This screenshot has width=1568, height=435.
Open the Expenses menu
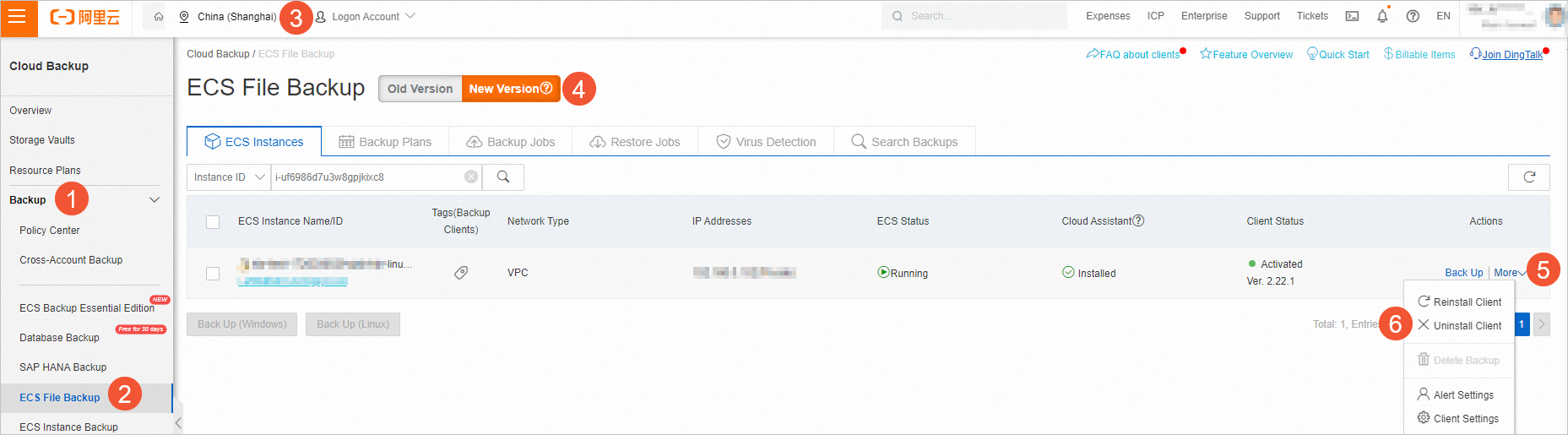(x=1108, y=16)
